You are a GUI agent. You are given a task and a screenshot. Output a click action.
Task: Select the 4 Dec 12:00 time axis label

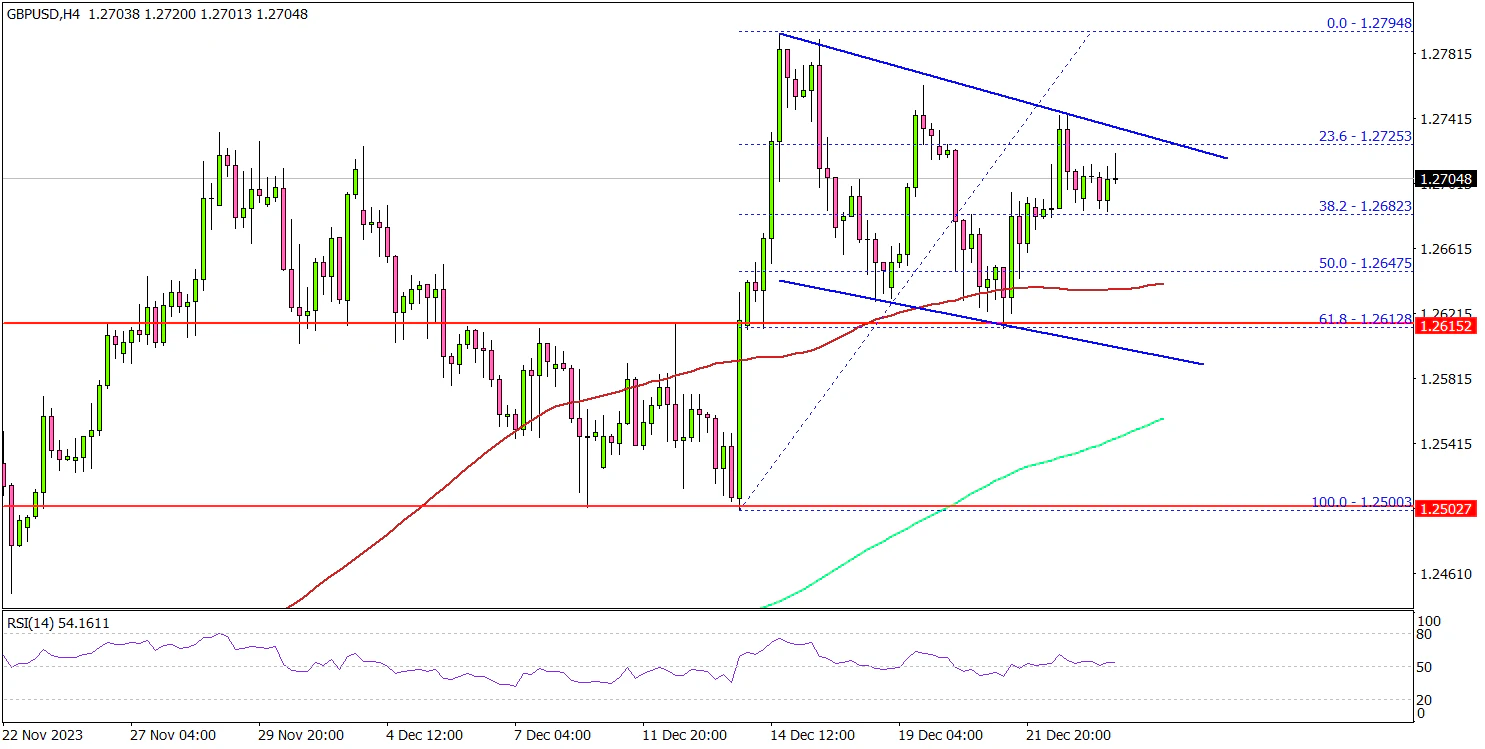pos(424,735)
